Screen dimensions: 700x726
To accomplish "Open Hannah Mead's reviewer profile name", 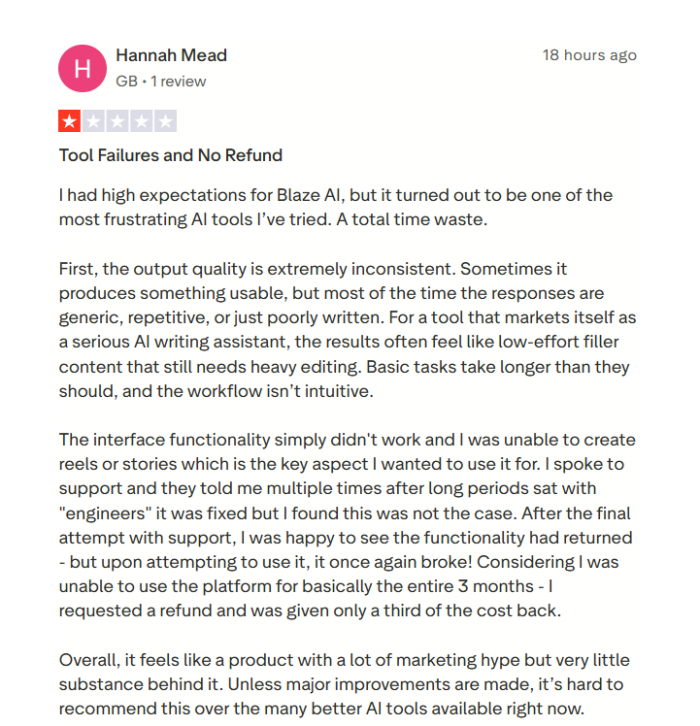I will coord(171,55).
